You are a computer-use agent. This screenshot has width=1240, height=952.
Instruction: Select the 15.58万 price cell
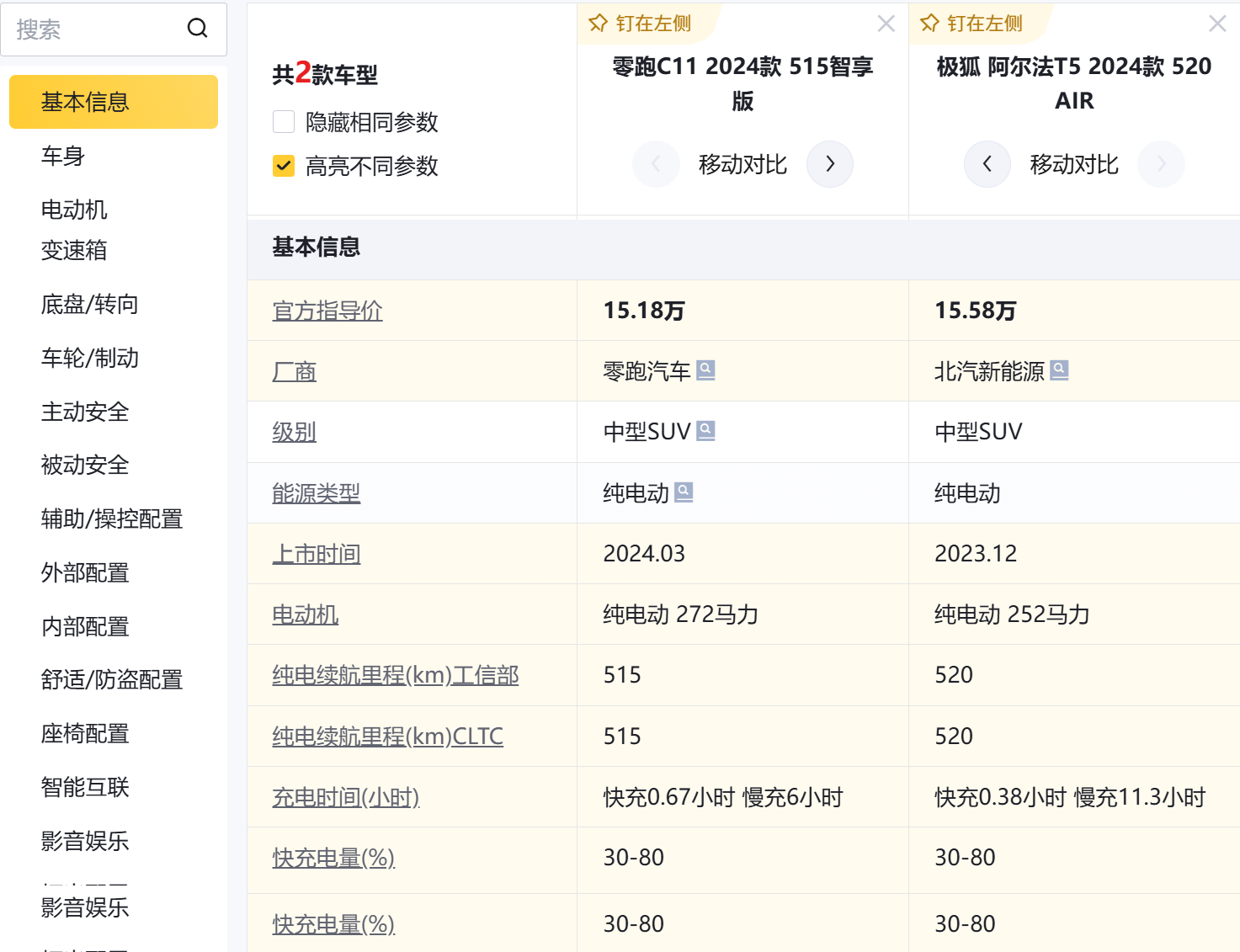(1074, 311)
